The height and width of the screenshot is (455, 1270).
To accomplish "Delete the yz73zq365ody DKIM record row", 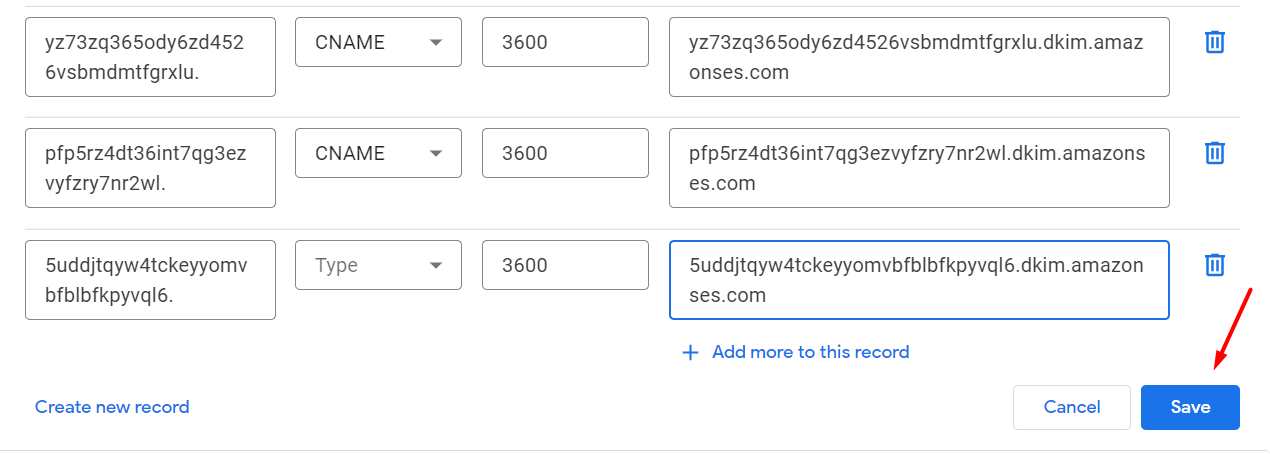I will click(1214, 42).
